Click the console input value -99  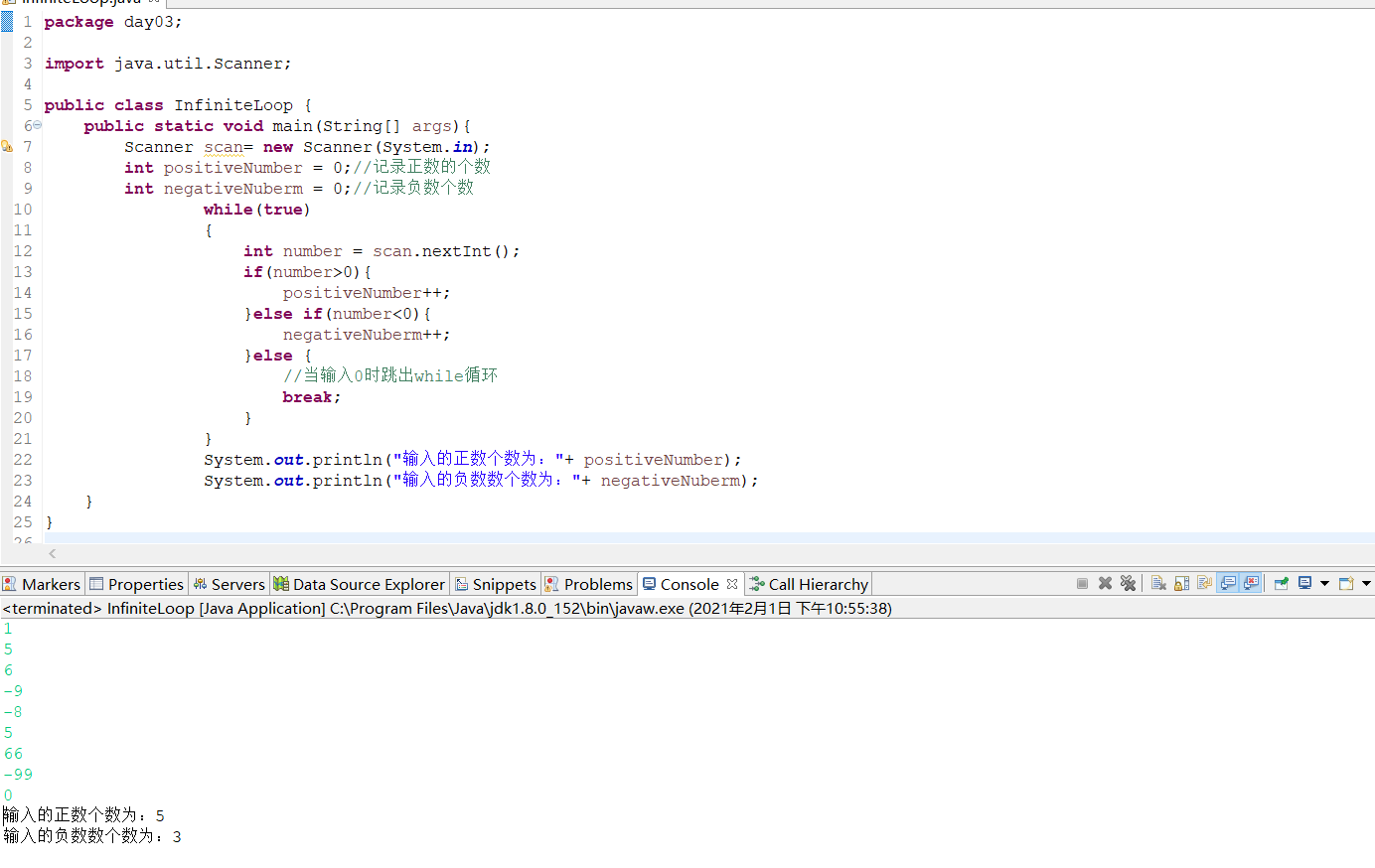18,775
